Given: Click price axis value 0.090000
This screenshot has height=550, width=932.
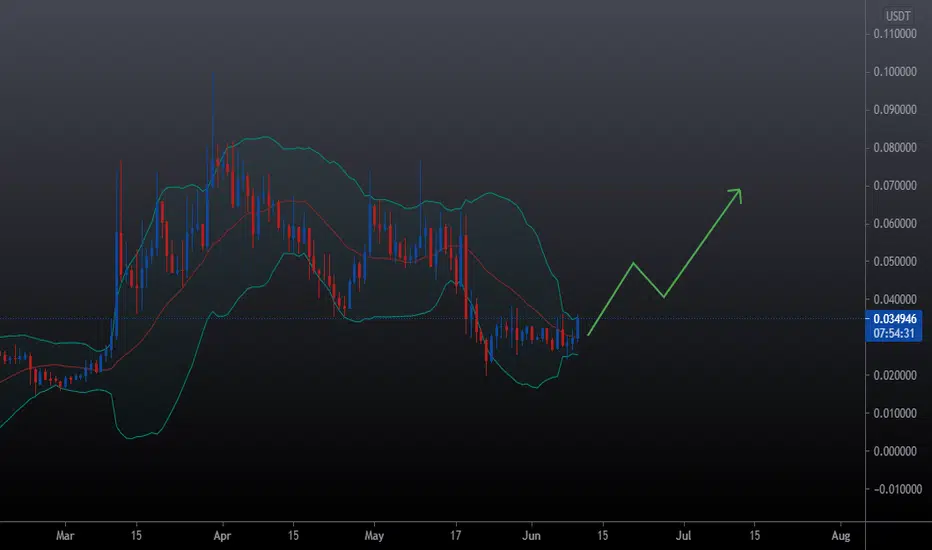Looking at the screenshot, I should tap(895, 110).
